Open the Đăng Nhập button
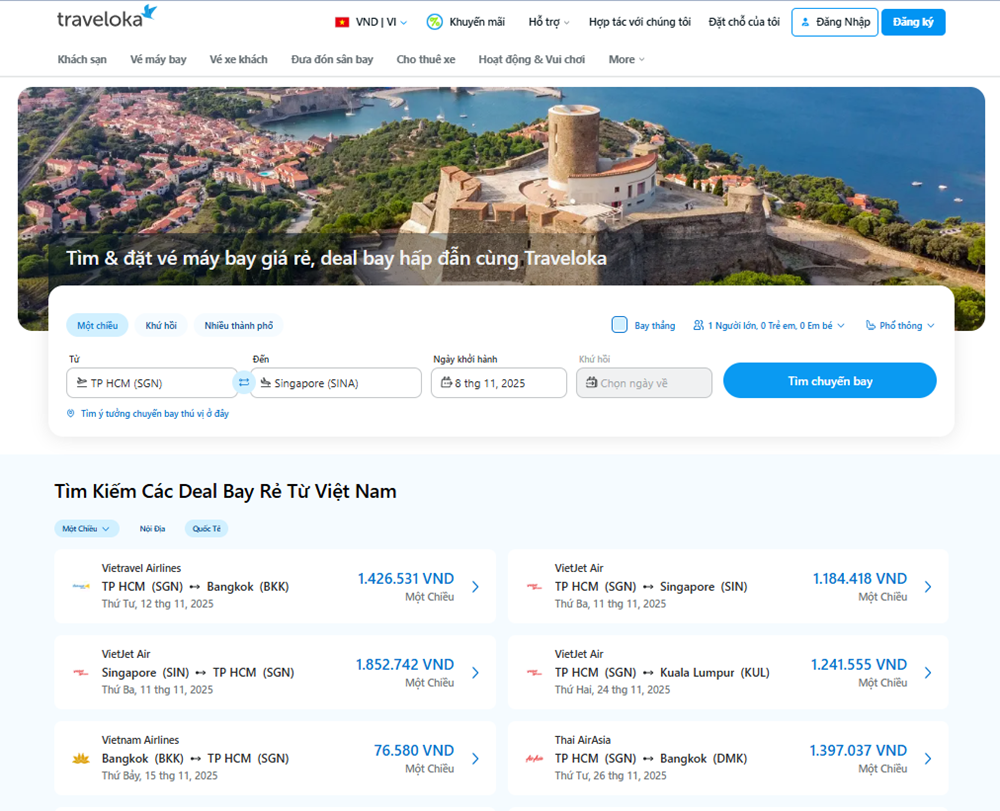1000x811 pixels. click(x=835, y=21)
